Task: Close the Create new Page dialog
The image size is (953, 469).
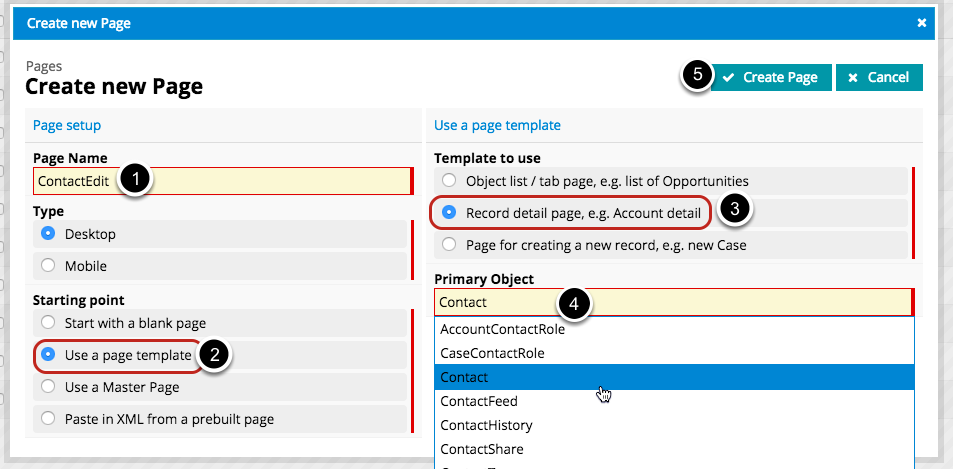Action: click(x=921, y=22)
